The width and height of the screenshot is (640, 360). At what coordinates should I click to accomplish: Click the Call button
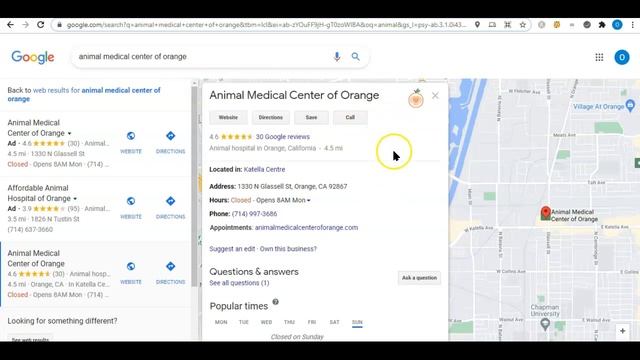pyautogui.click(x=350, y=117)
